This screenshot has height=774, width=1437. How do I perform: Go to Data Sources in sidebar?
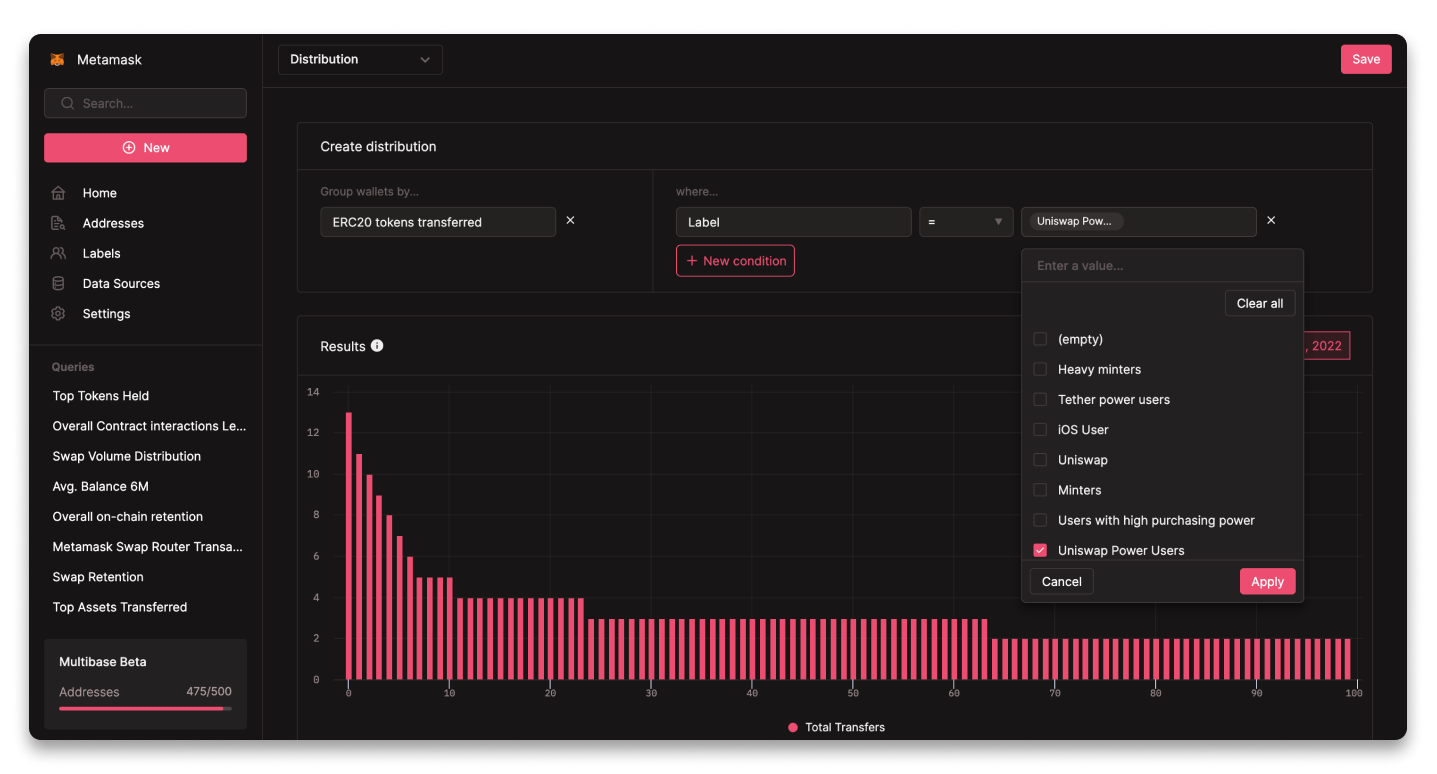click(121, 283)
